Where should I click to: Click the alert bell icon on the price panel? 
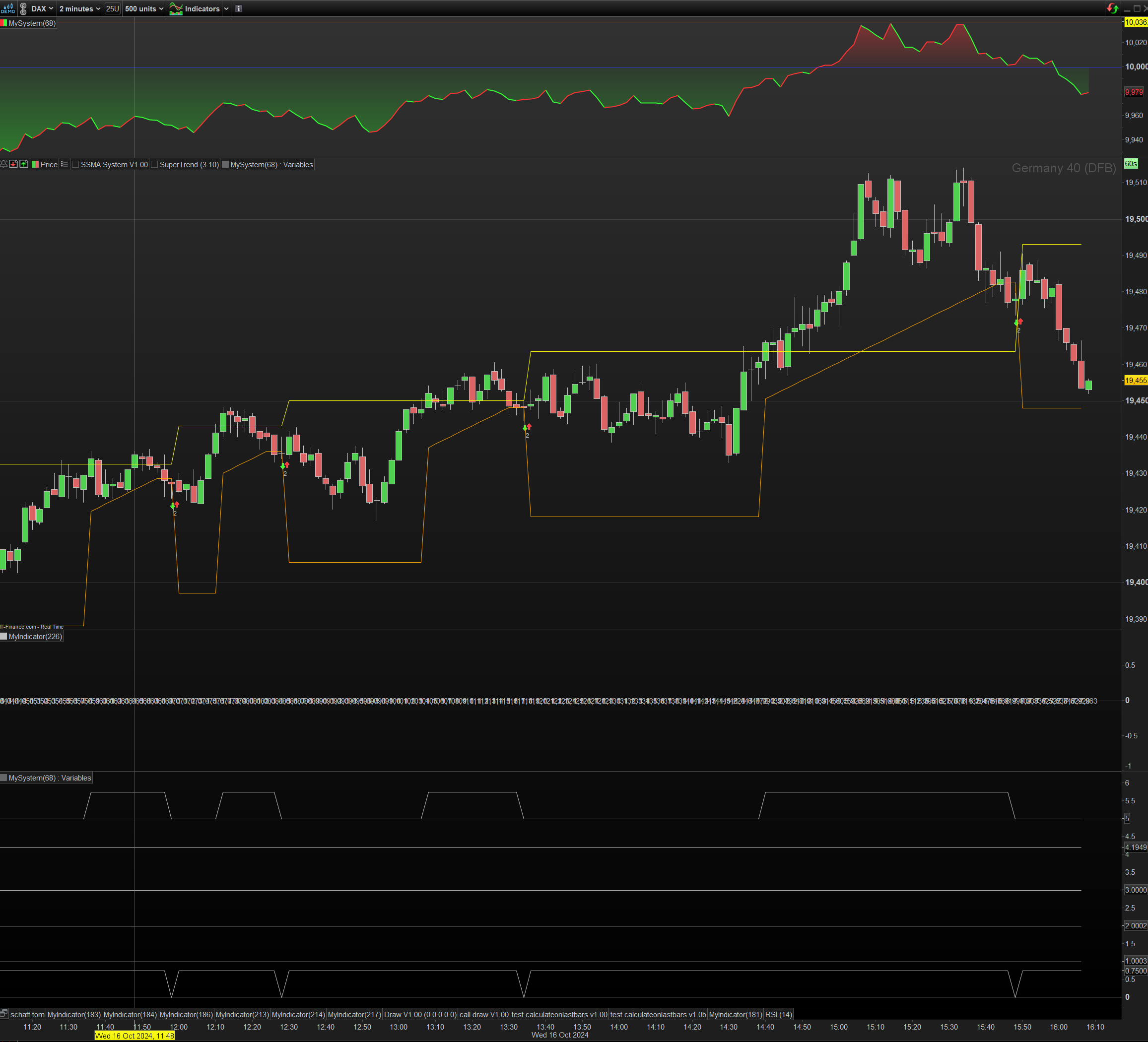tap(4, 164)
